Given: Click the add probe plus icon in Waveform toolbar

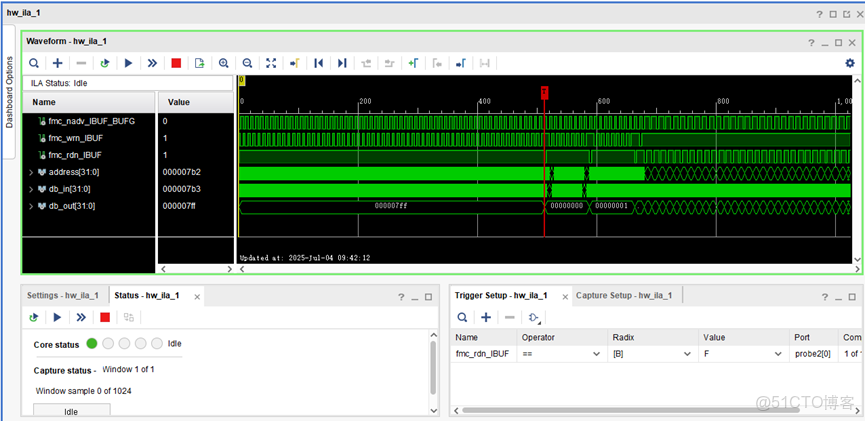Looking at the screenshot, I should (x=57, y=63).
